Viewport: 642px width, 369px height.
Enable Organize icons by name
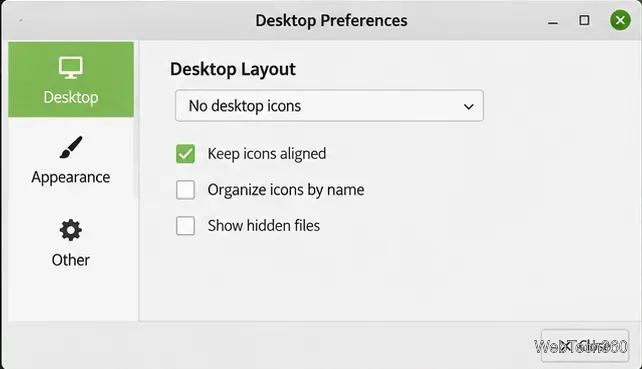point(185,190)
